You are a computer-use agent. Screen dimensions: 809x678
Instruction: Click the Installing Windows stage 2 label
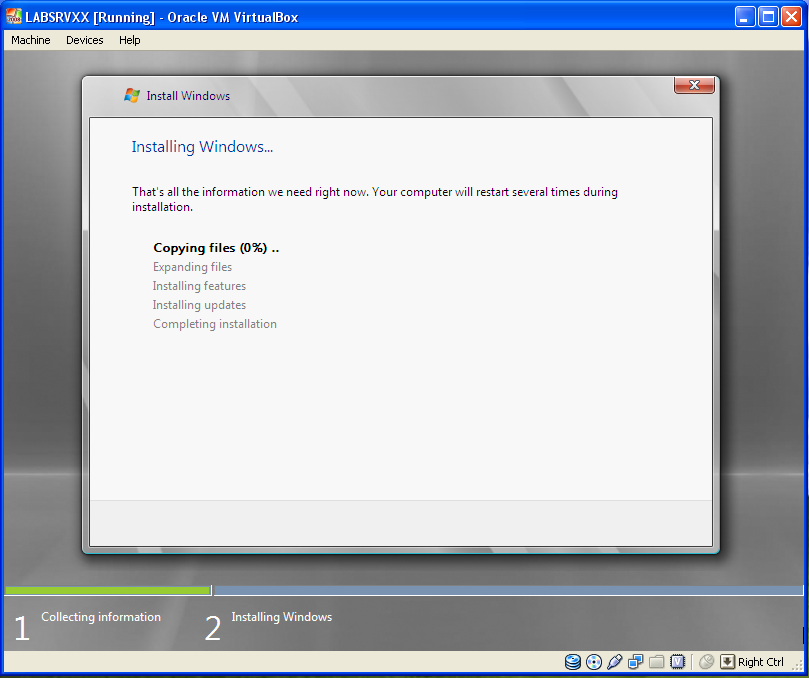coord(282,617)
